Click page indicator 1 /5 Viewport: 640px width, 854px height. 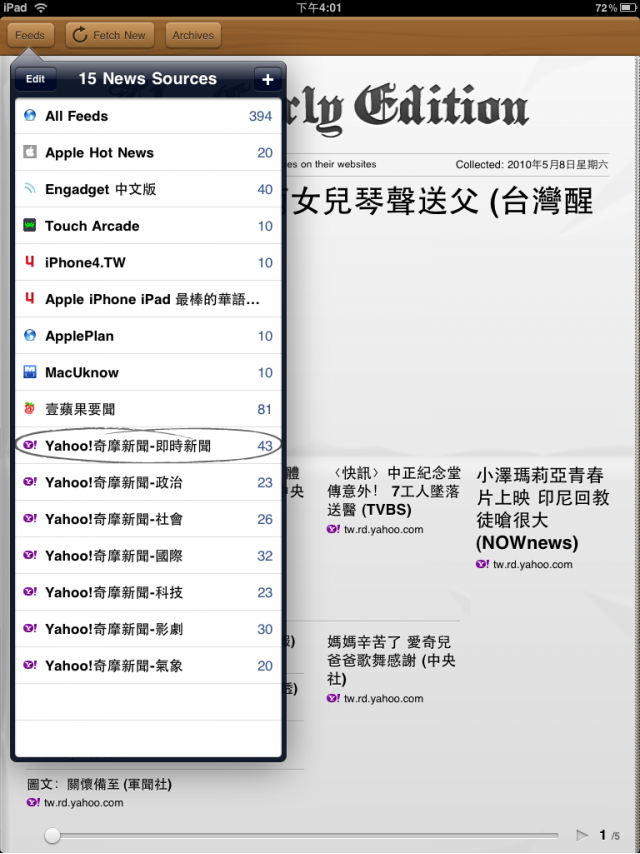pyautogui.click(x=609, y=835)
